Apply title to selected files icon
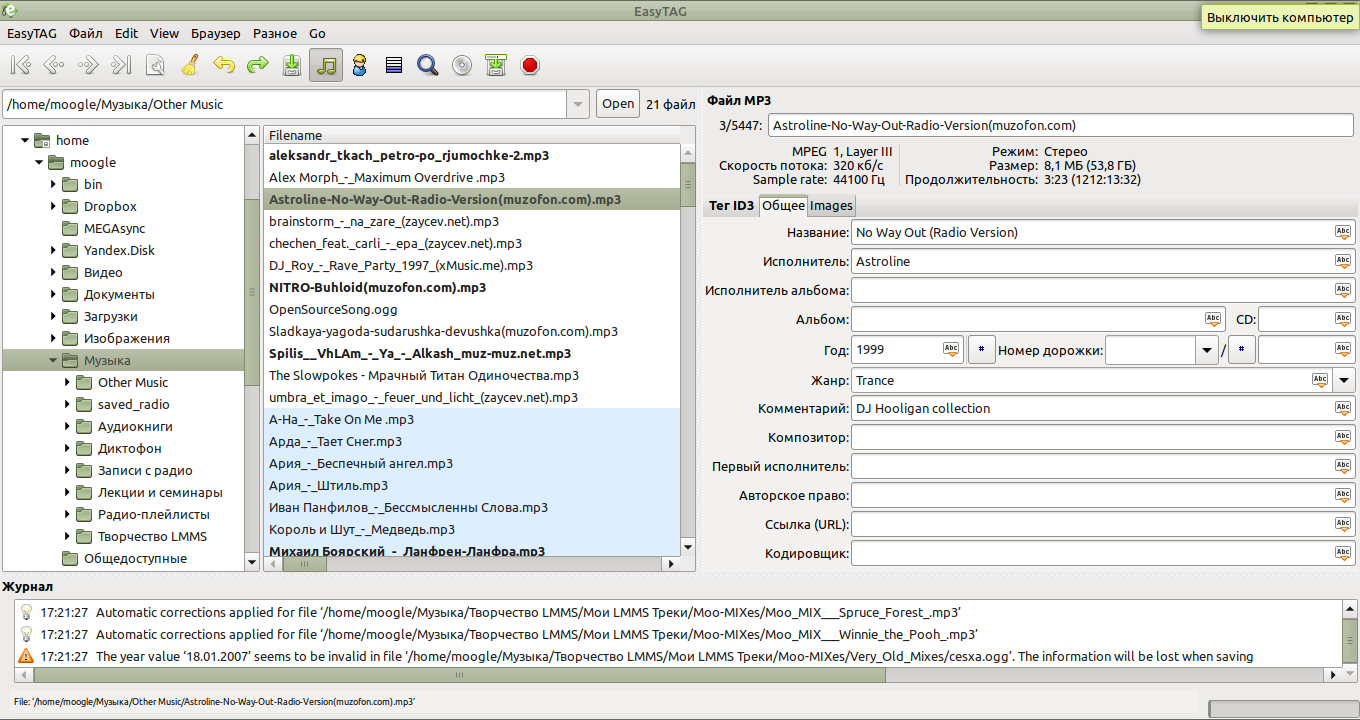 1343,232
